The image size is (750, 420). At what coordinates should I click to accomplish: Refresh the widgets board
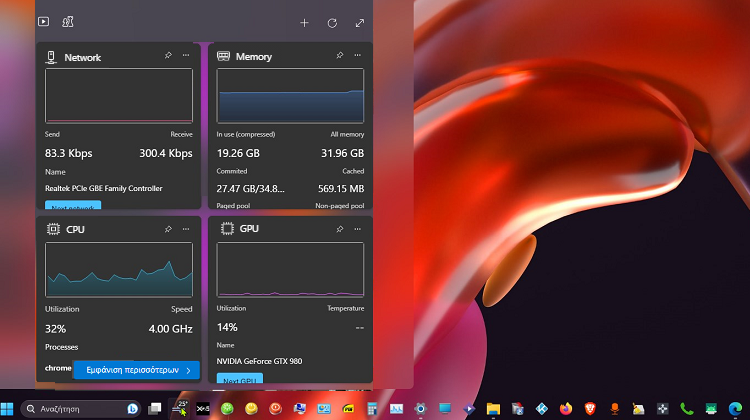(x=332, y=22)
